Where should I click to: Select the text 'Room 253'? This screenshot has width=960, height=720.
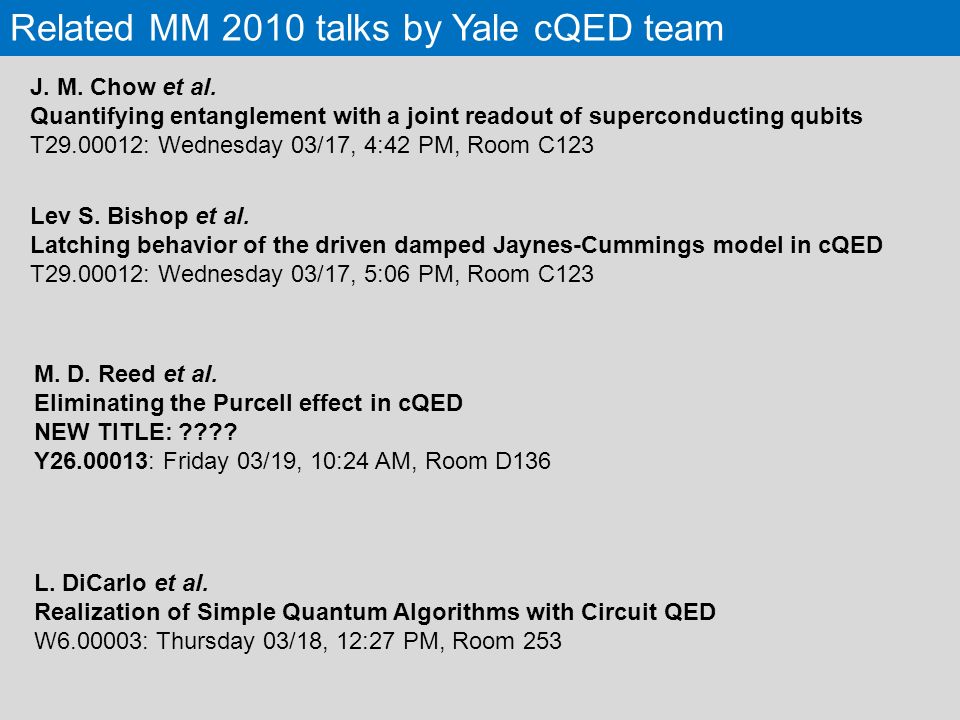point(506,641)
